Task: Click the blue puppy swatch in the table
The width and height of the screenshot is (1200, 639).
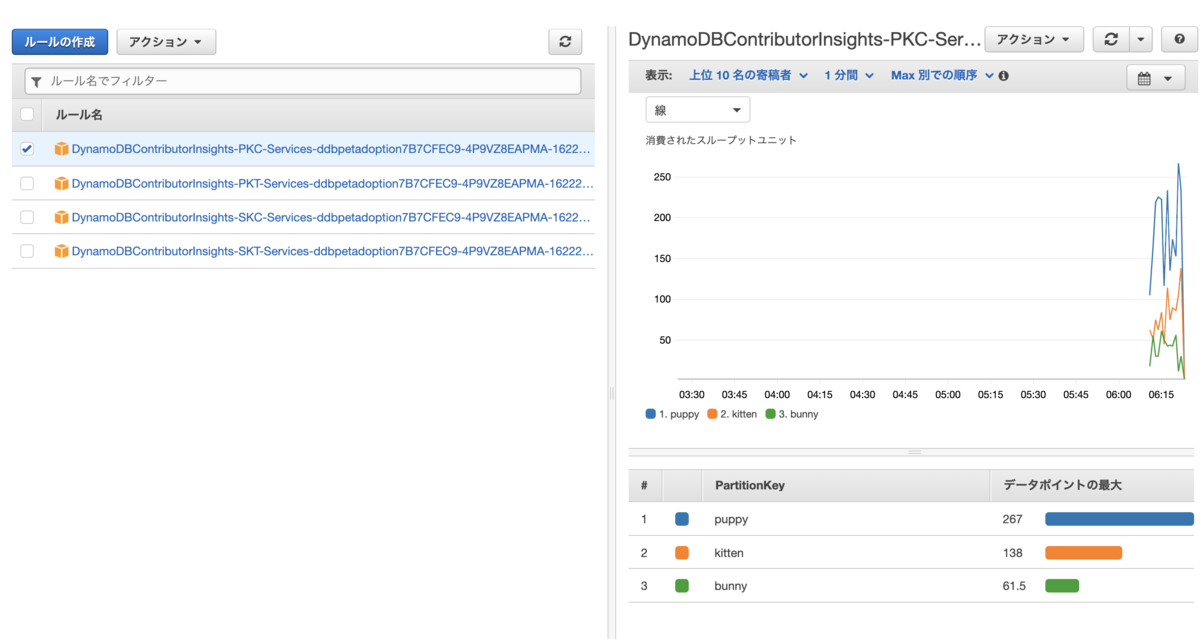Action: click(x=682, y=519)
